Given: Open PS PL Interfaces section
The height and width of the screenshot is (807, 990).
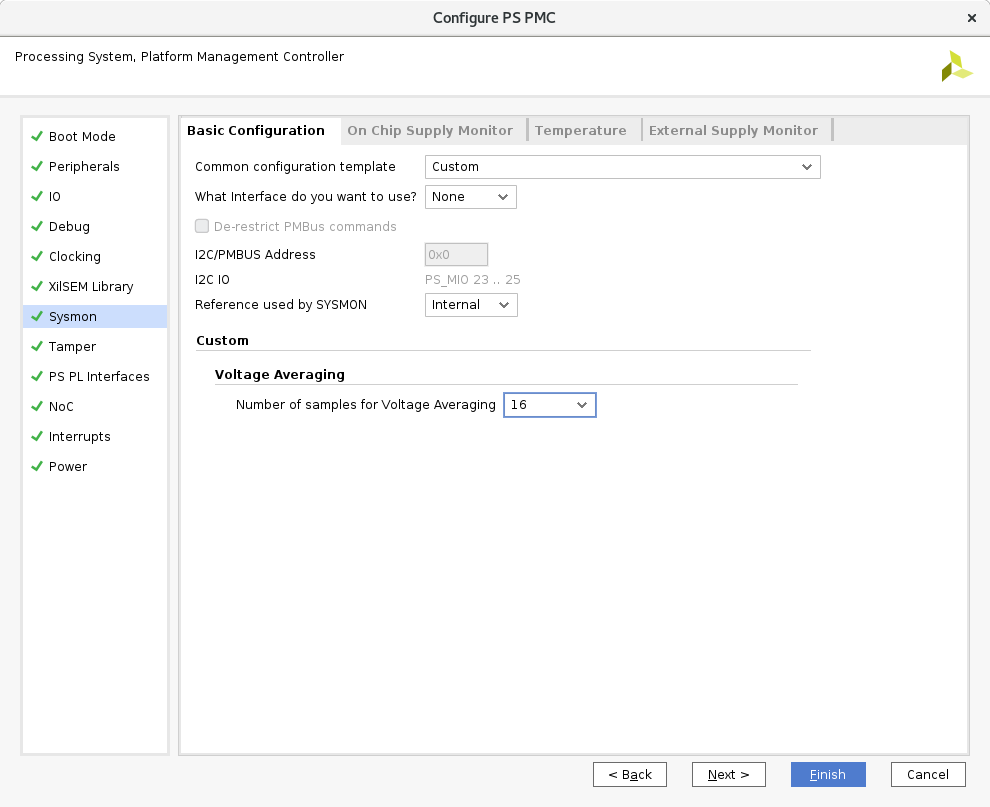Looking at the screenshot, I should coord(99,376).
